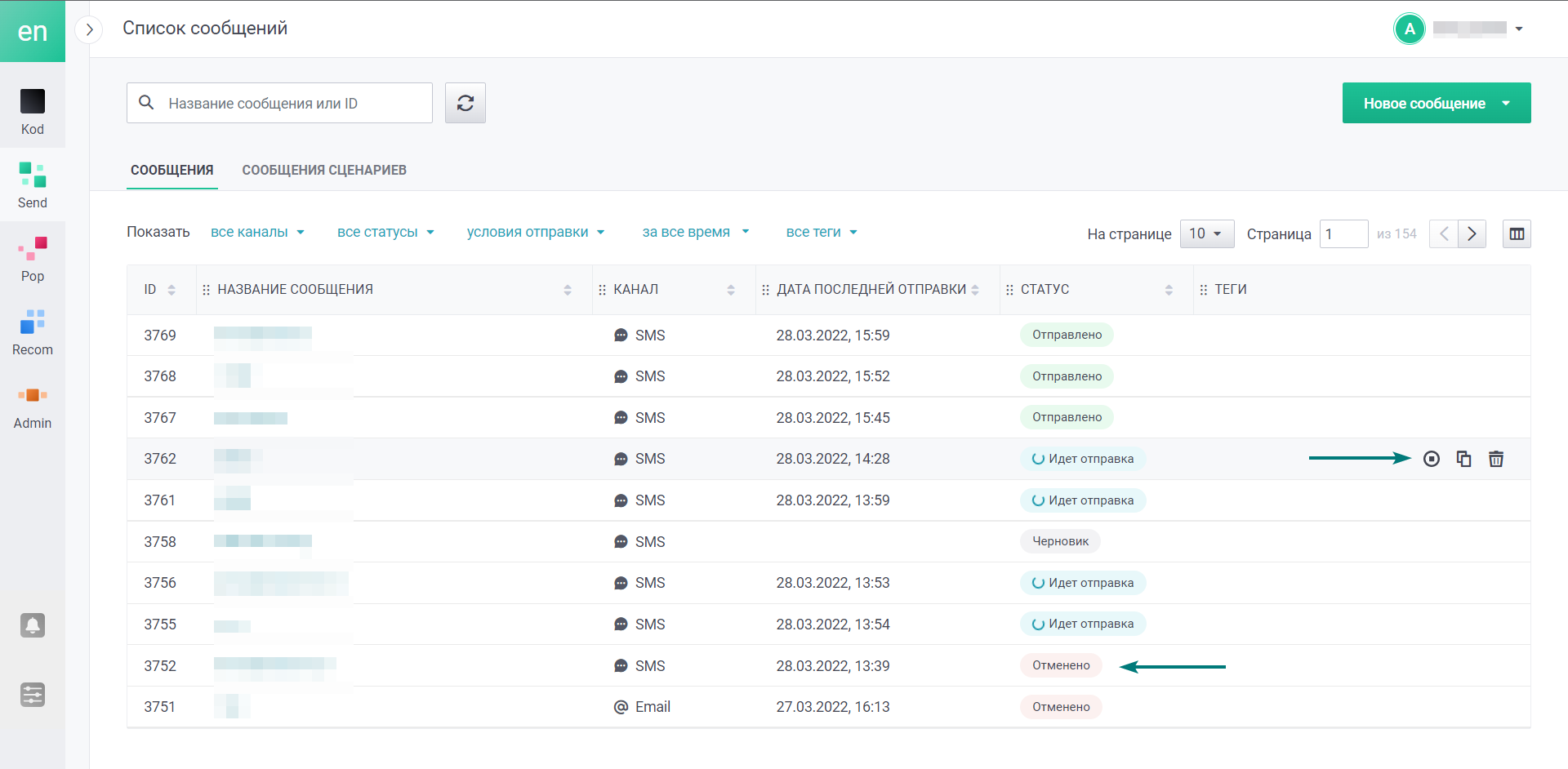Click search magnifier icon
Viewport: 1568px width, 769px height.
pos(146,103)
